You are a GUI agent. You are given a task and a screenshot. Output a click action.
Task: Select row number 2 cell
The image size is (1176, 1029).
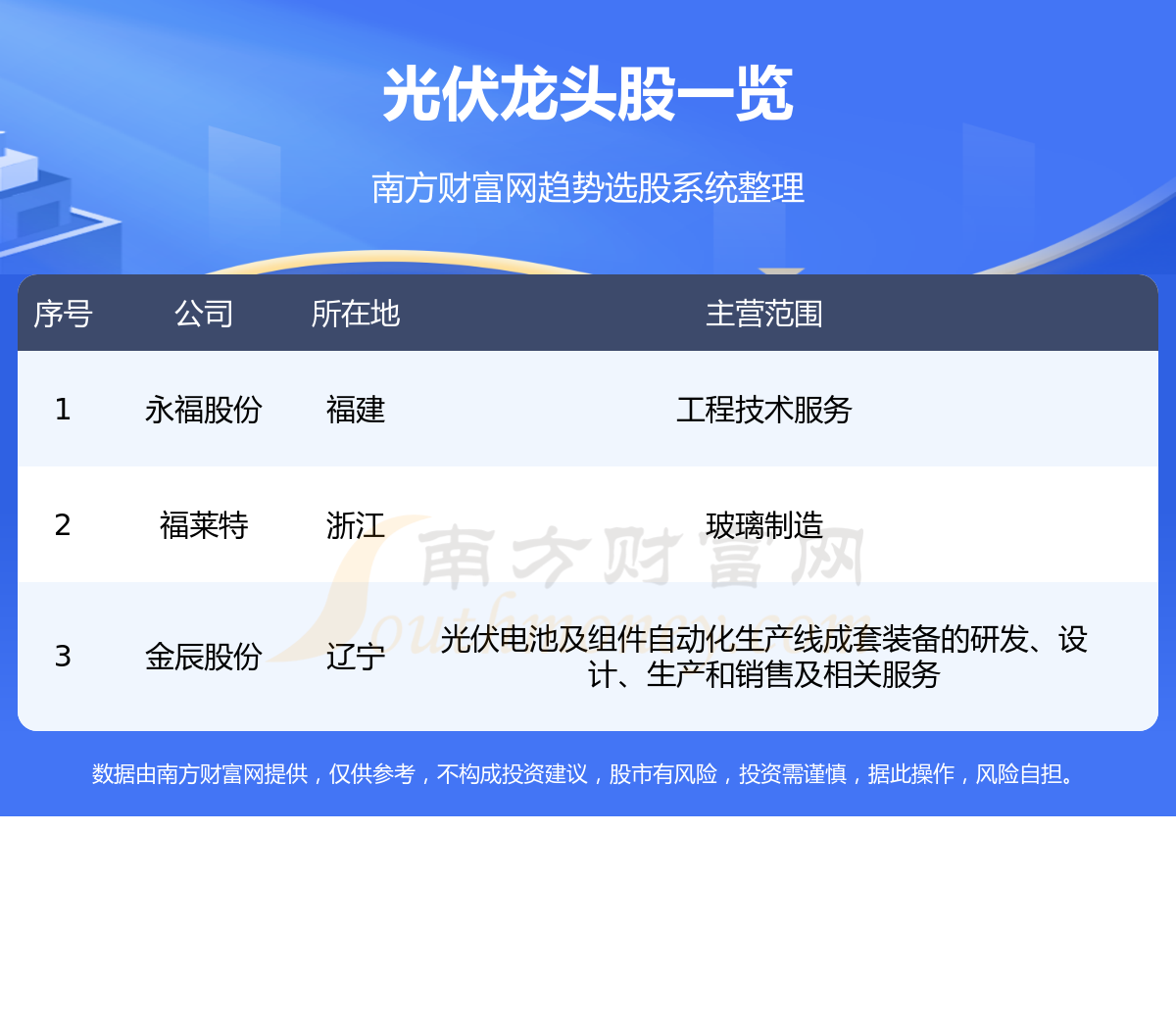click(63, 524)
